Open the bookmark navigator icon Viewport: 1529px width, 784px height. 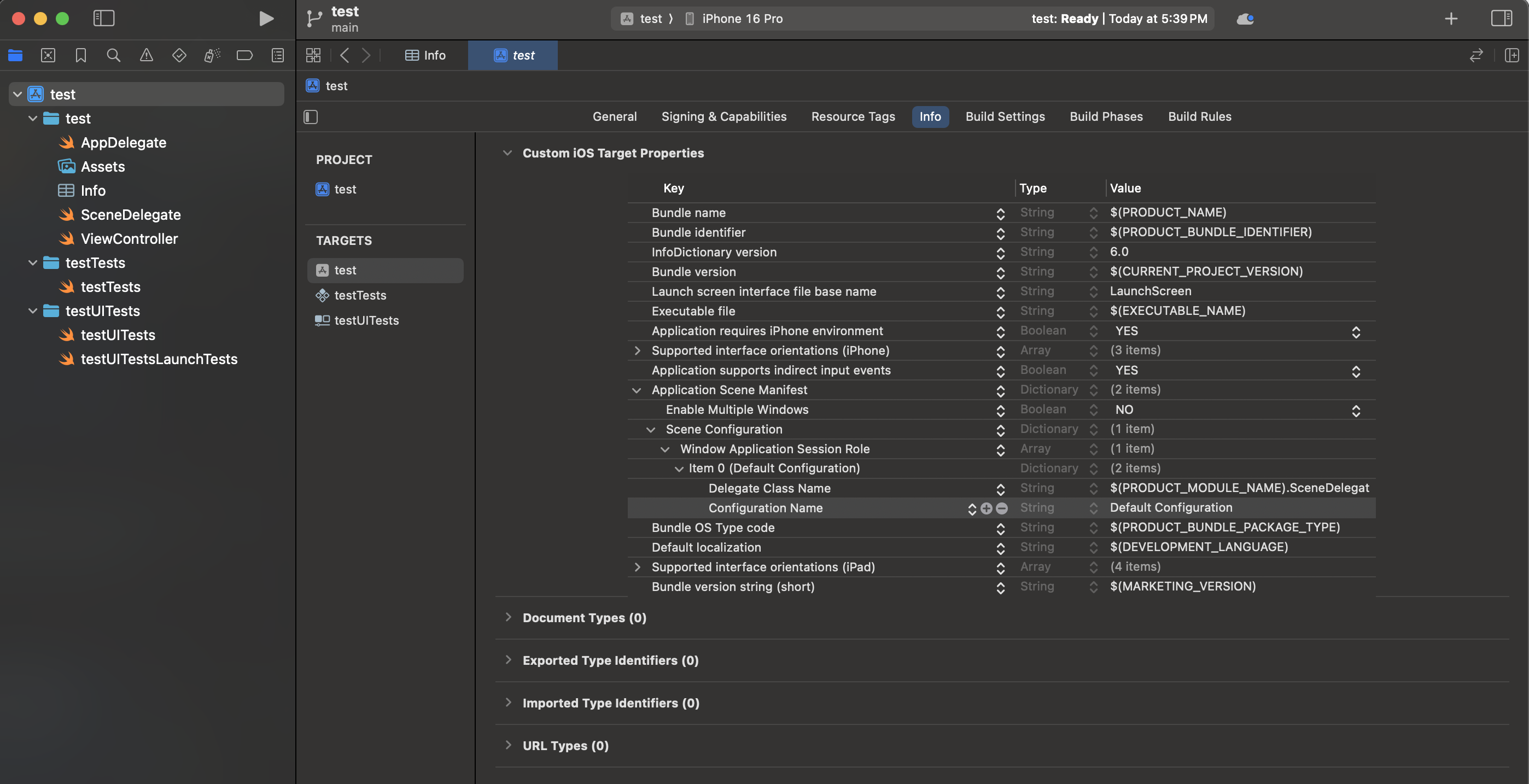[81, 55]
